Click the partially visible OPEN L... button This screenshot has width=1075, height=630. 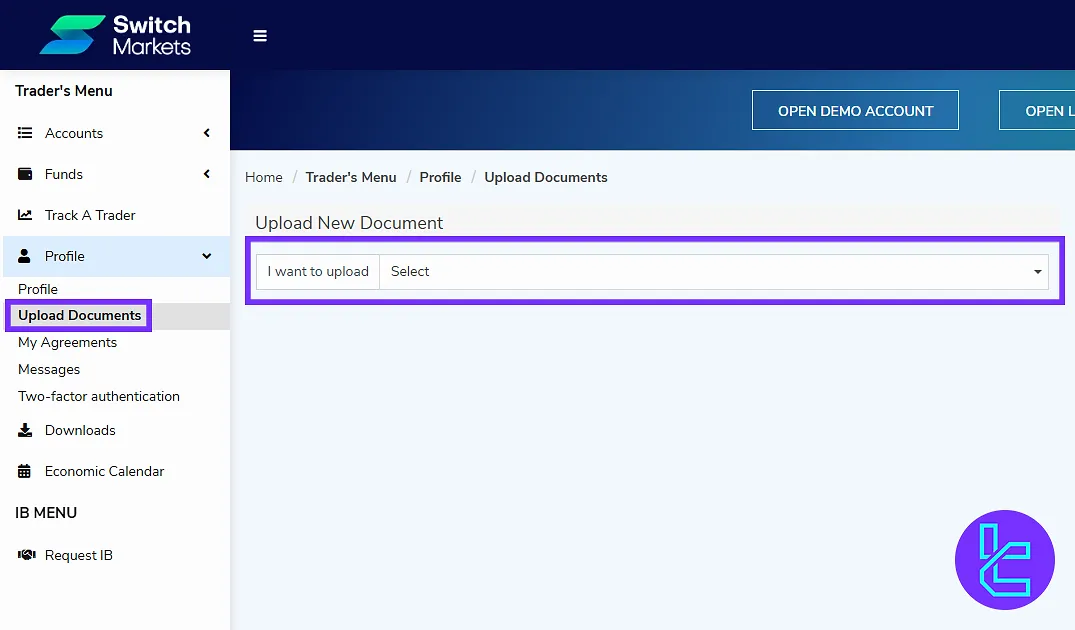tap(1037, 110)
